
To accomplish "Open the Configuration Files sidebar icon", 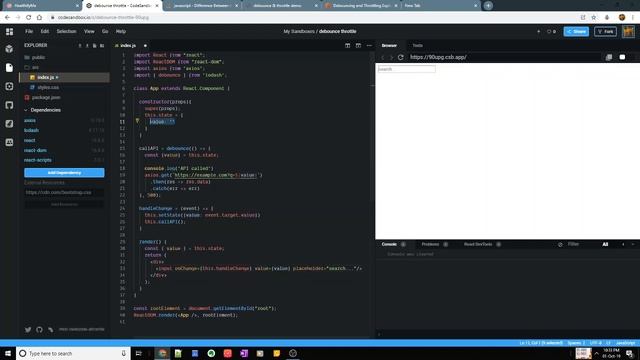I will coord(9,87).
